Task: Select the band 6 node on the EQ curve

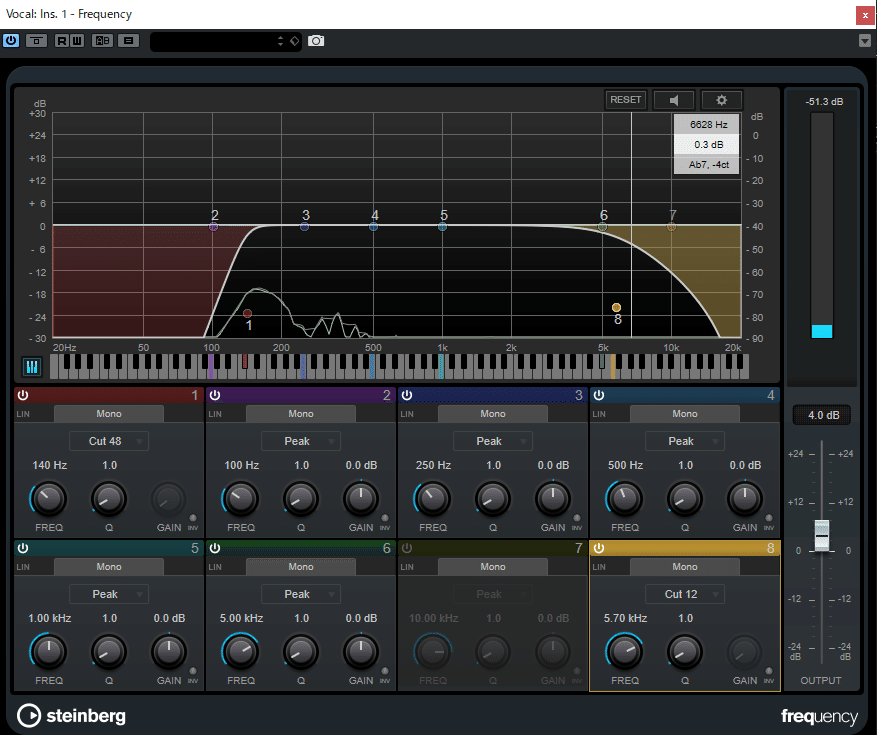Action: pyautogui.click(x=602, y=227)
